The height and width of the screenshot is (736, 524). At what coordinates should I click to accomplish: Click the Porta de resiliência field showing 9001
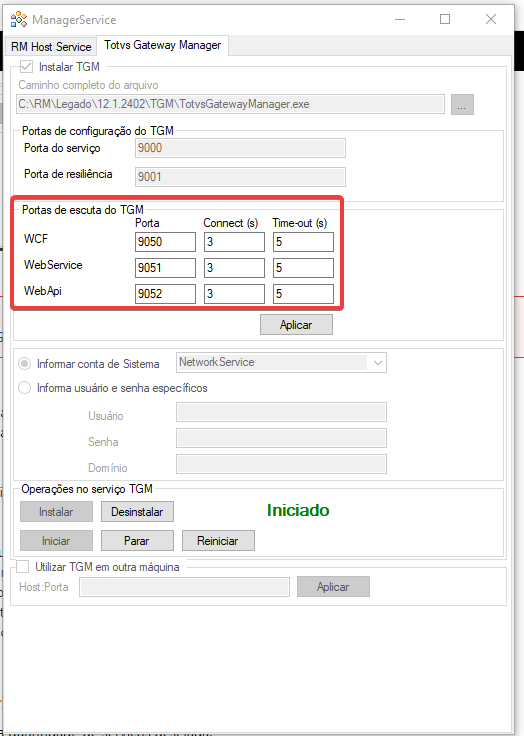pyautogui.click(x=240, y=177)
